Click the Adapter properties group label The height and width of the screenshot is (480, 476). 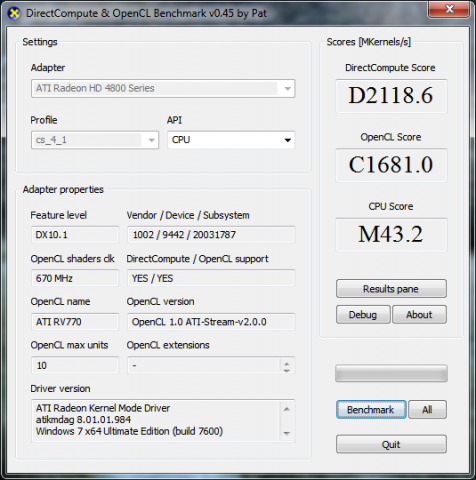[x=63, y=190]
